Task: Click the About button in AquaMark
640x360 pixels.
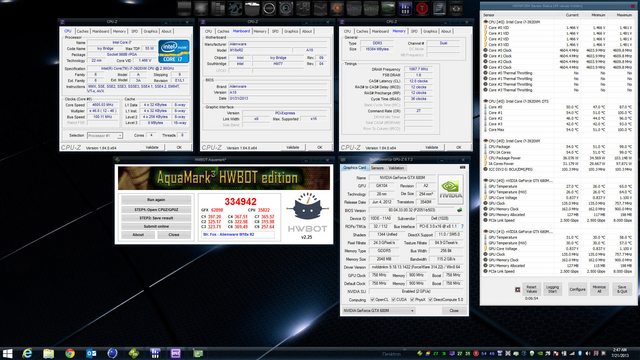Action: coord(138,235)
